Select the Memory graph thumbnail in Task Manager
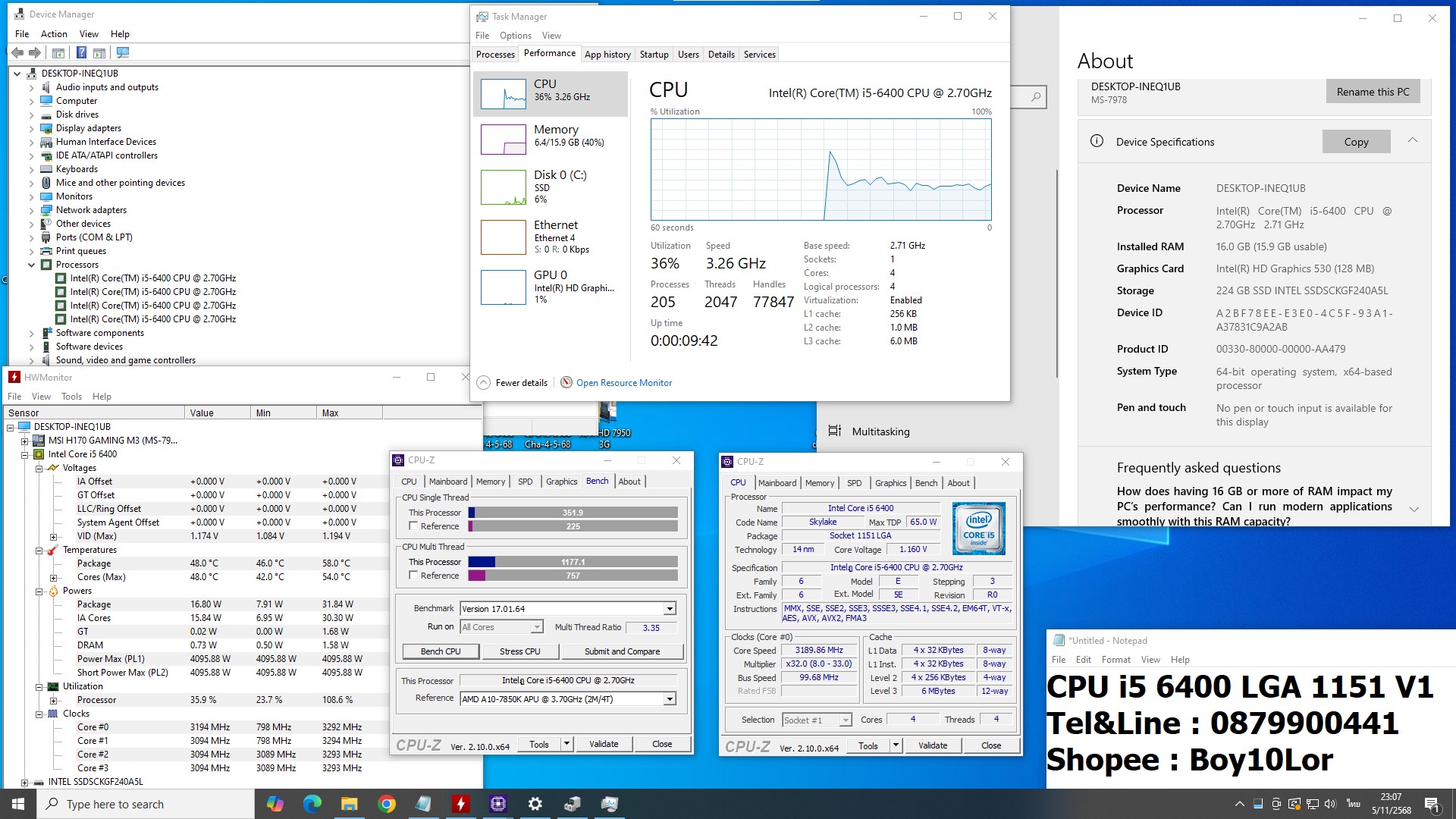The image size is (1456, 819). 504,140
